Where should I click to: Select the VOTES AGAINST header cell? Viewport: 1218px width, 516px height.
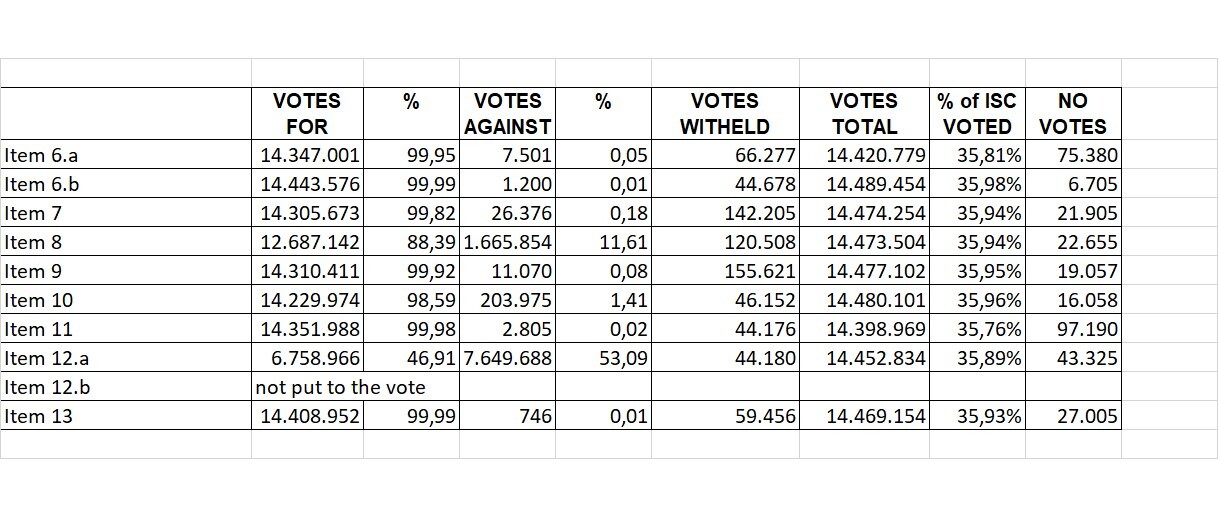pyautogui.click(x=508, y=114)
